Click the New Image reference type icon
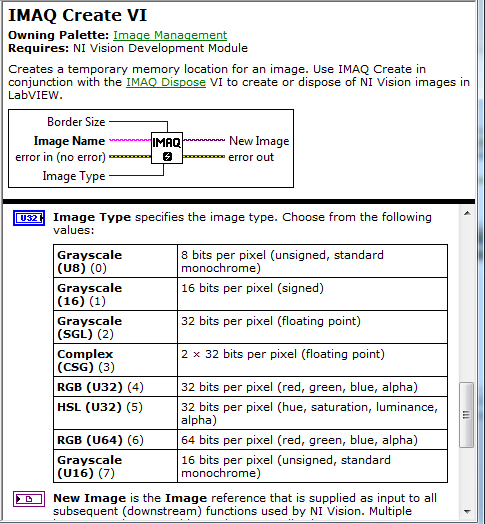 point(29,499)
